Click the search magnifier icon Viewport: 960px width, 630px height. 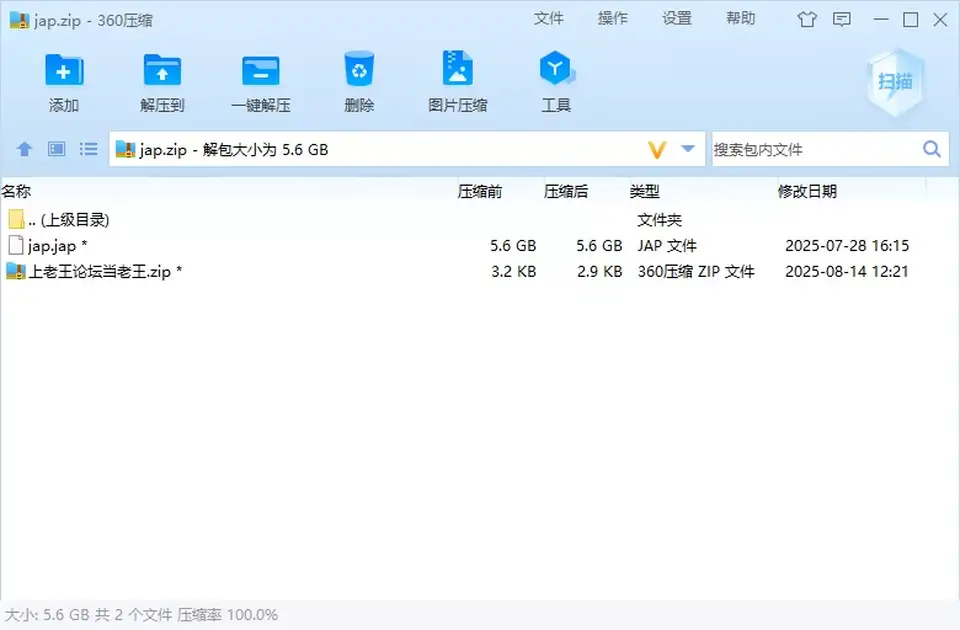point(932,149)
